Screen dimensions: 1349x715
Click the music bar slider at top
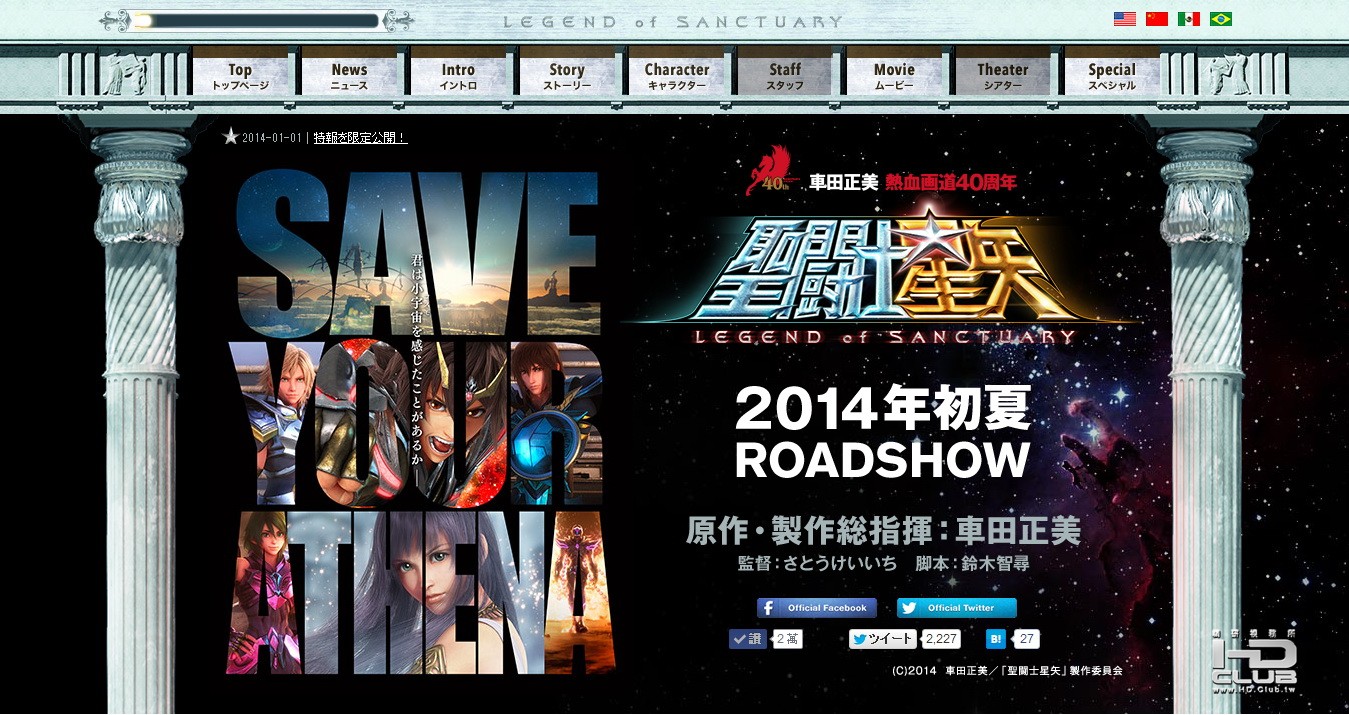[x=256, y=20]
